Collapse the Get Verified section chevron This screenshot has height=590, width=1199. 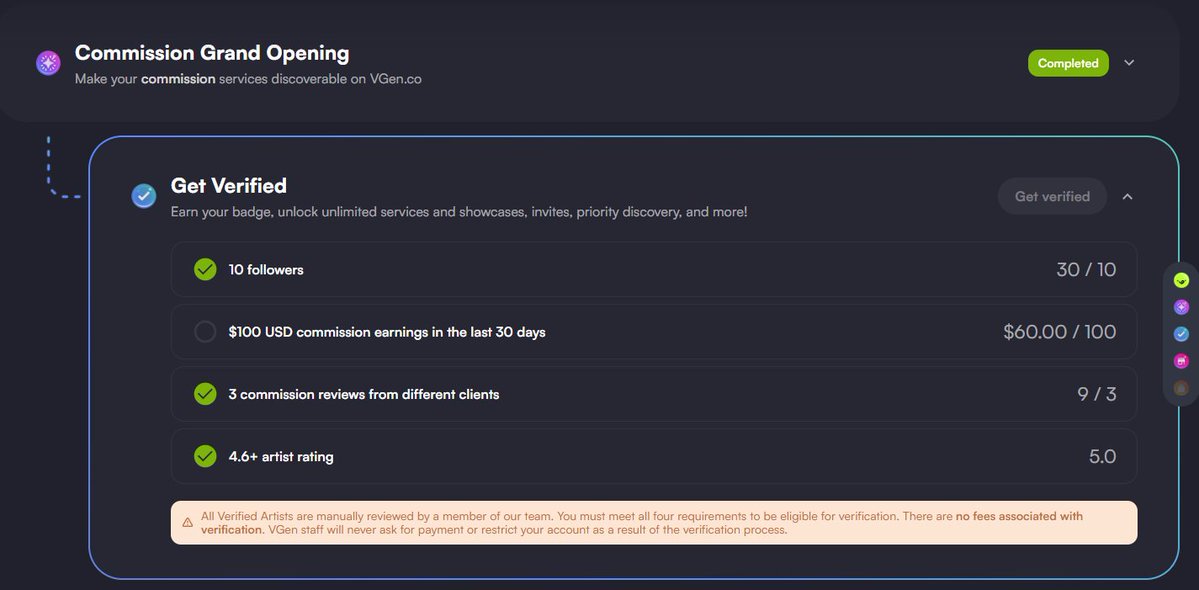click(x=1127, y=196)
